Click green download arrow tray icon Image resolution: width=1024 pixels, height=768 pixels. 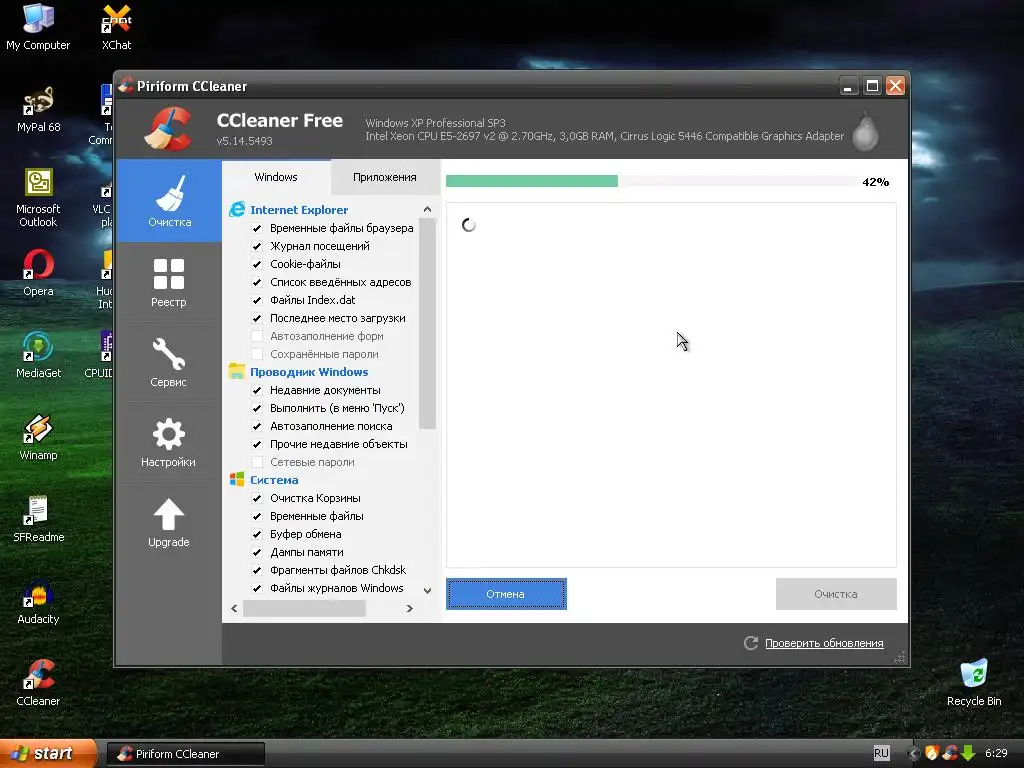pos(968,753)
